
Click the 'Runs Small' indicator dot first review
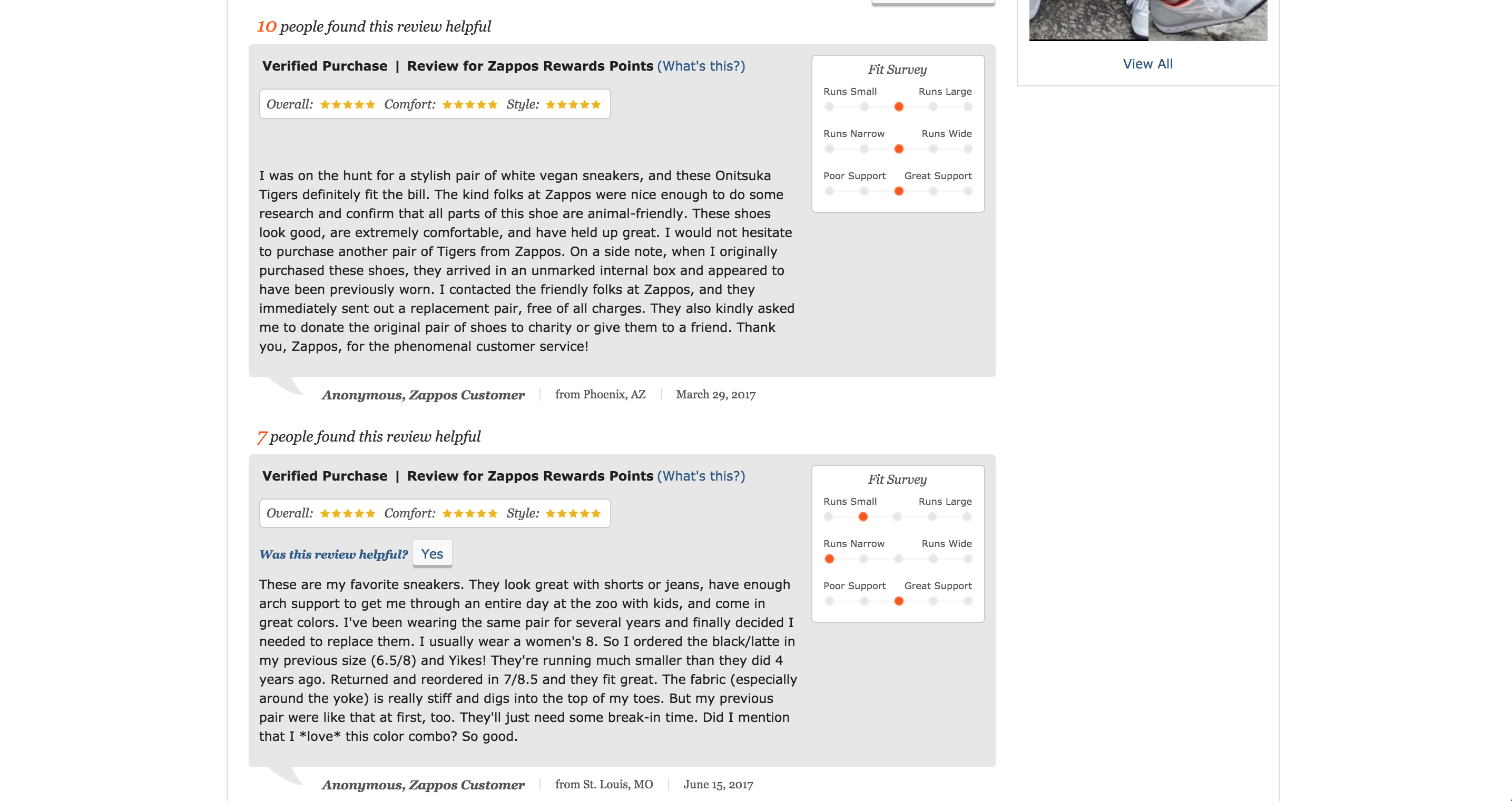[828, 106]
